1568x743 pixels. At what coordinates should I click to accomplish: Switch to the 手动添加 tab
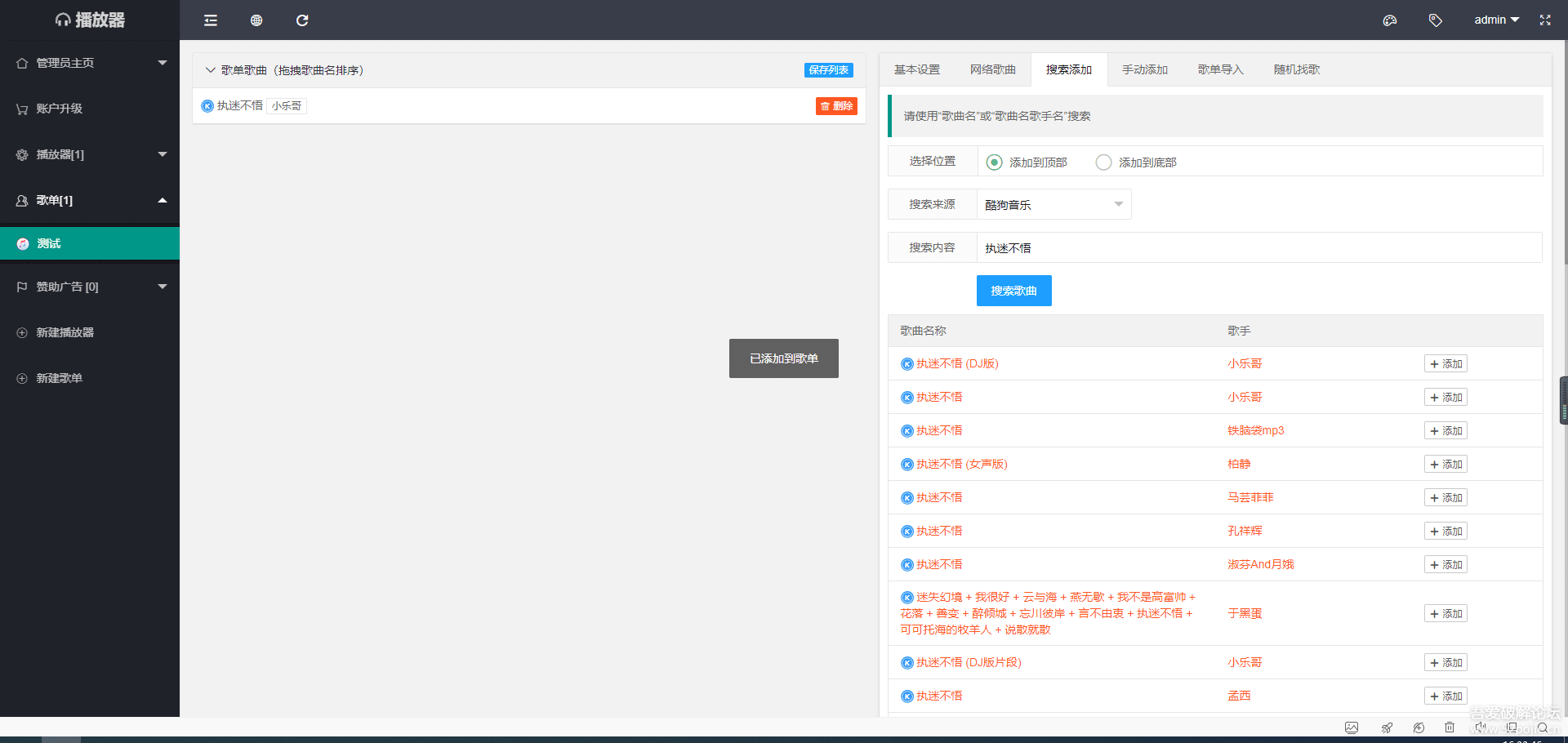(1145, 69)
